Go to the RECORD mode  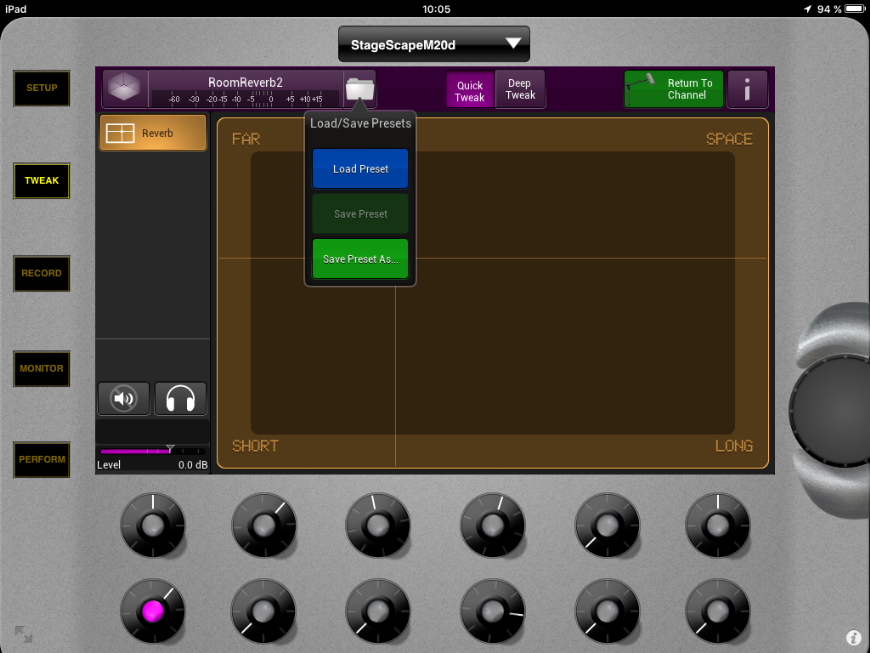41,273
